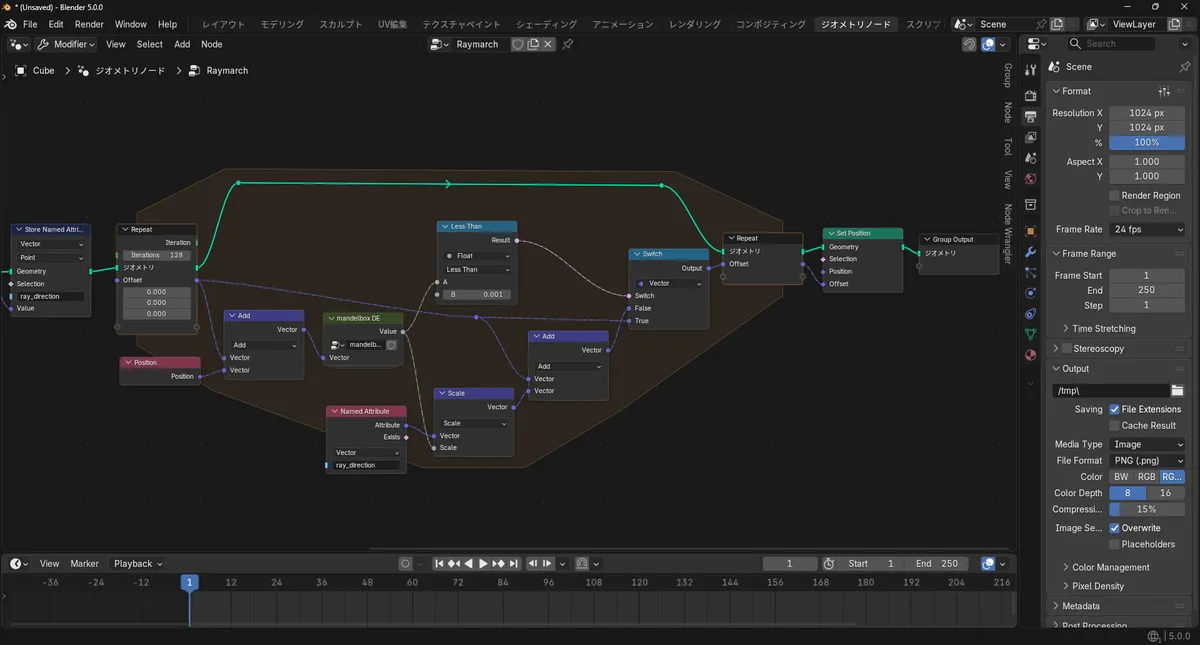Image resolution: width=1200 pixels, height=645 pixels.
Task: Toggle fake user shield for Raymarch
Action: coord(518,44)
